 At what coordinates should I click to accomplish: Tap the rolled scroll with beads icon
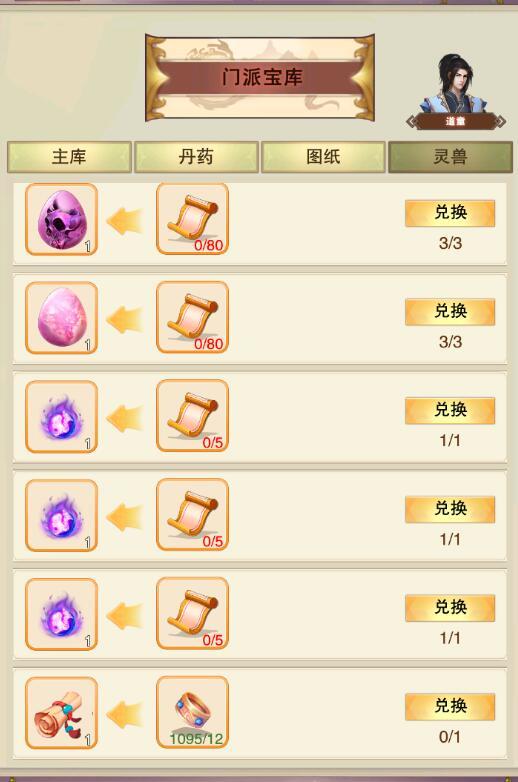[61, 713]
